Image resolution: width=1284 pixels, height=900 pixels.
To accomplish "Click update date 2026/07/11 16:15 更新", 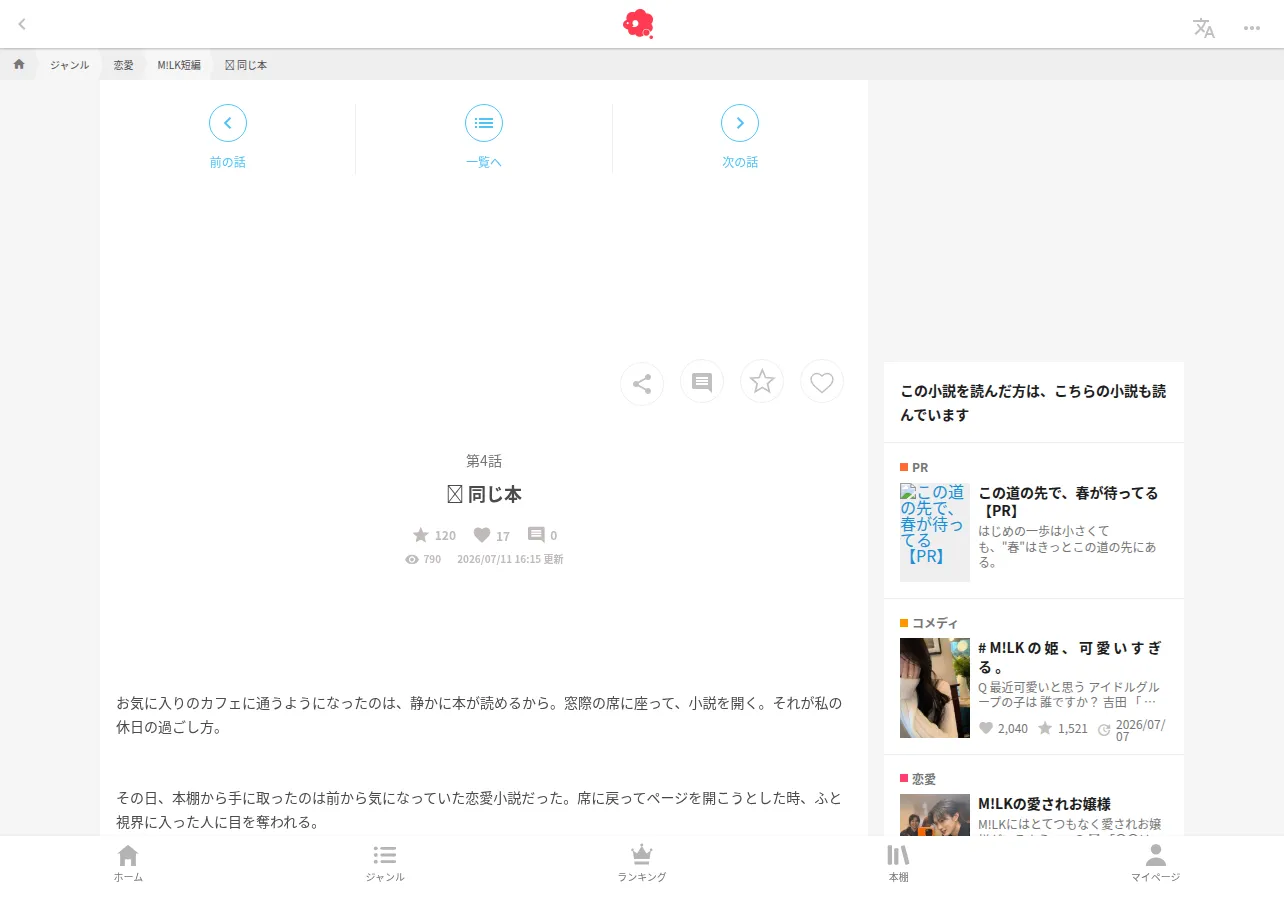I will tap(510, 559).
